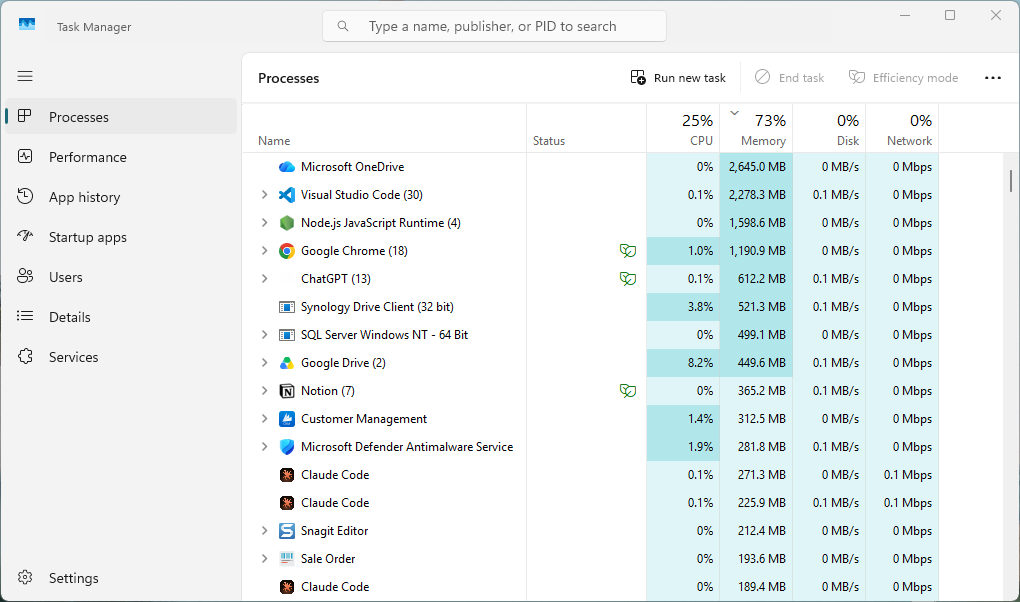Viewport: 1020px width, 602px height.
Task: Expand the Notion process group
Action: point(264,390)
